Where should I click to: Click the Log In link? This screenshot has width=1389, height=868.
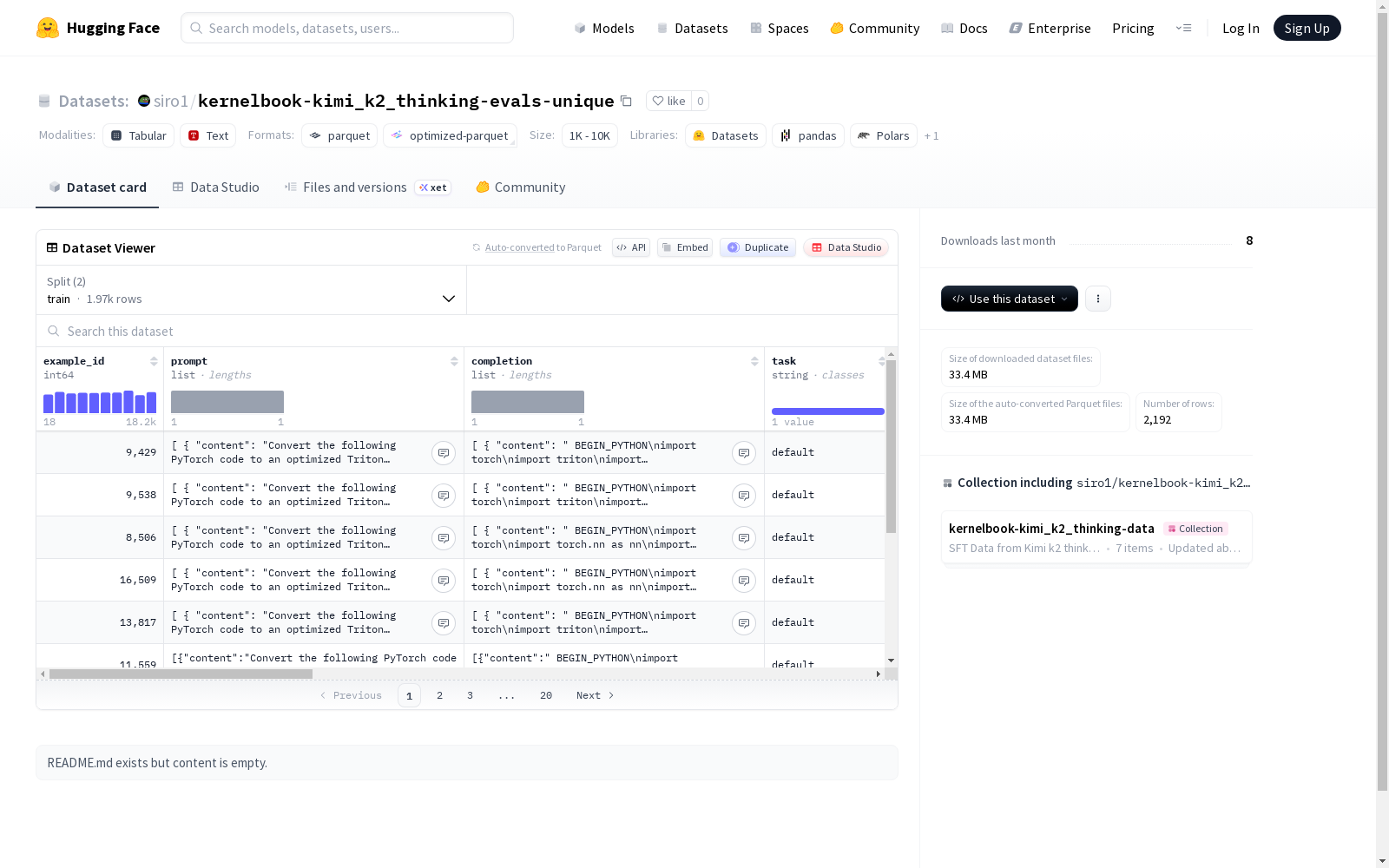point(1241,28)
